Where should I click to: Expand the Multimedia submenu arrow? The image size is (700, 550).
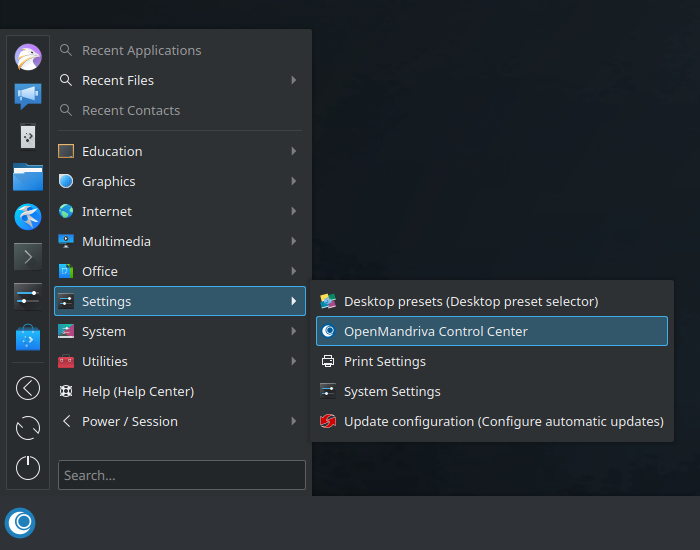(x=293, y=241)
